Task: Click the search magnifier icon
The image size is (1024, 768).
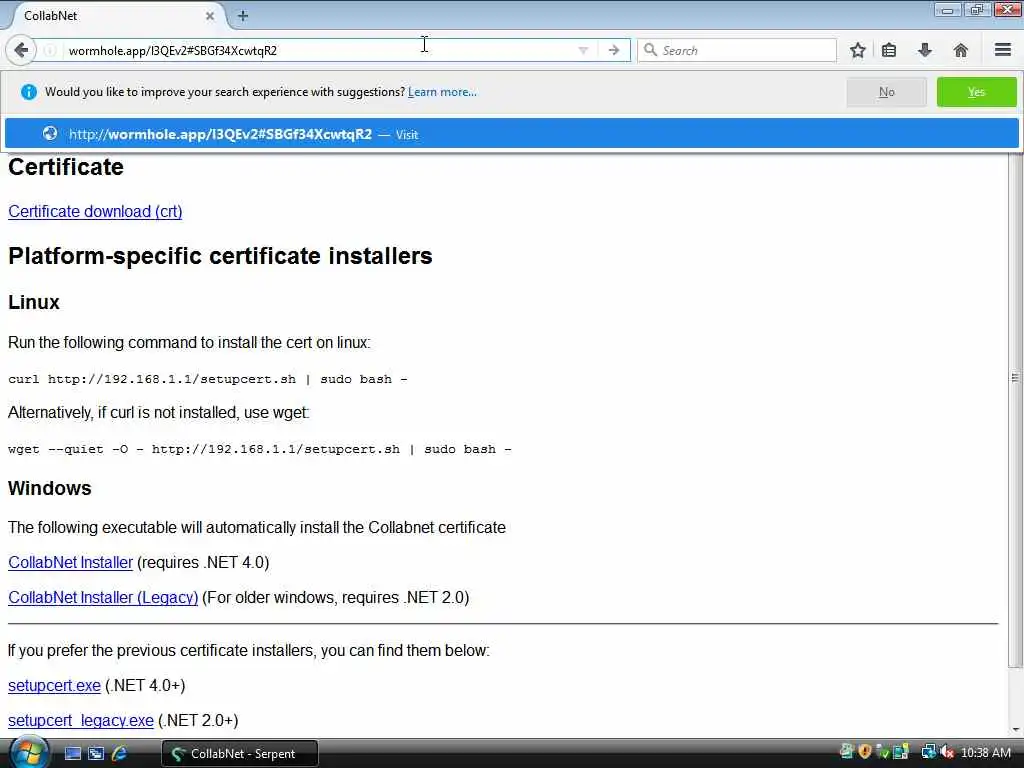Action: pos(650,50)
